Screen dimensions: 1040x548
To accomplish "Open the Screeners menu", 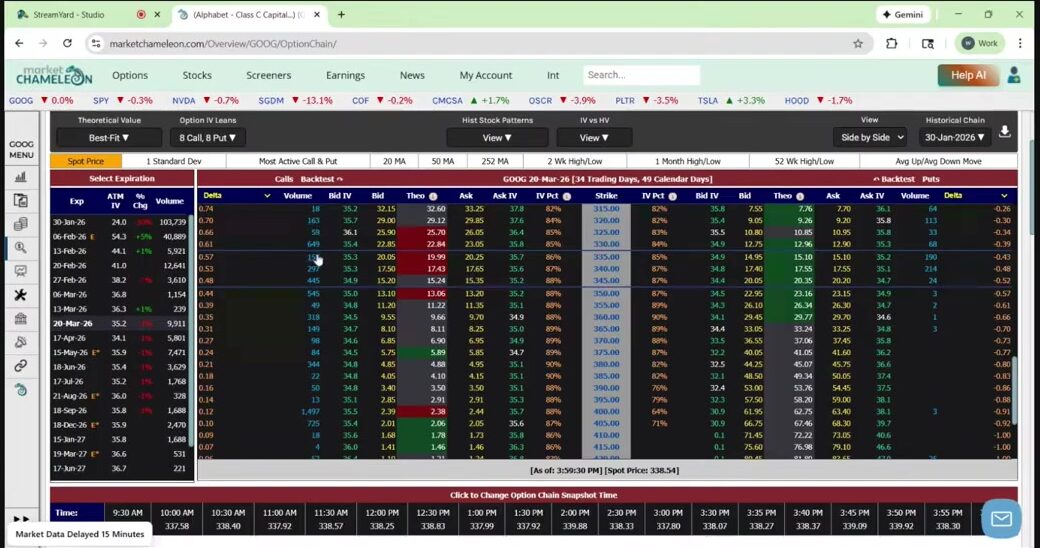I will pyautogui.click(x=269, y=75).
